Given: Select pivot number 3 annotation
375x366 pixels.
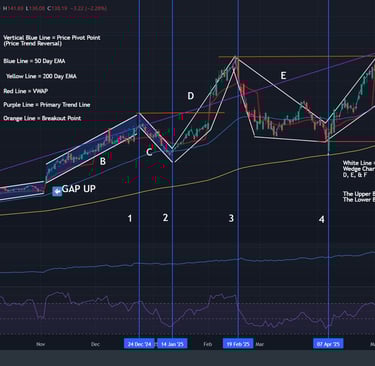Looking at the screenshot, I should (231, 218).
